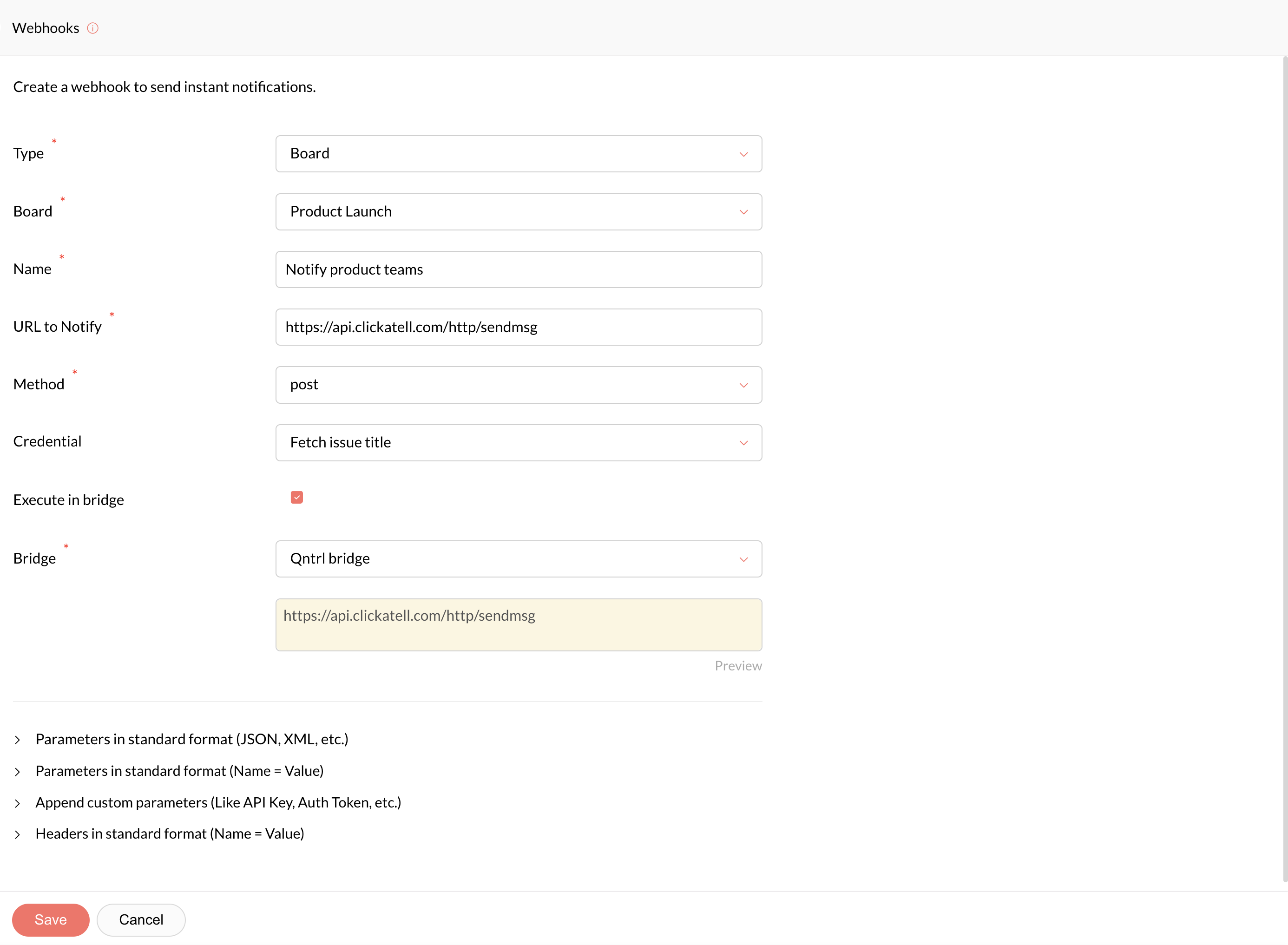This screenshot has height=945, width=1288.
Task: Click the yellow URL preview text box
Action: point(518,625)
